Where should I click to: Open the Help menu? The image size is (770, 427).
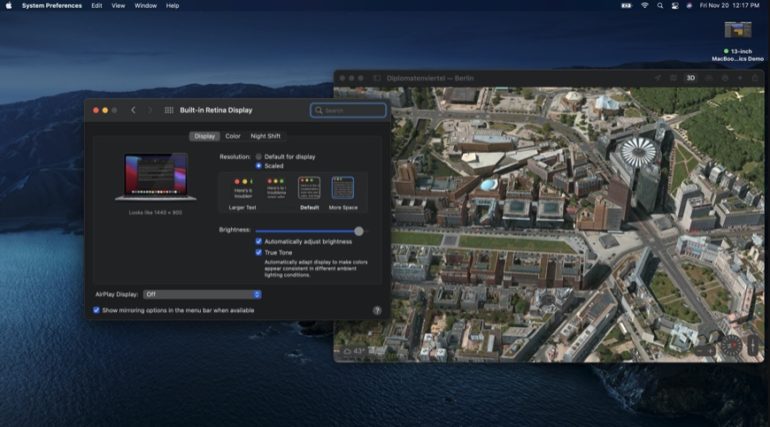[172, 5]
